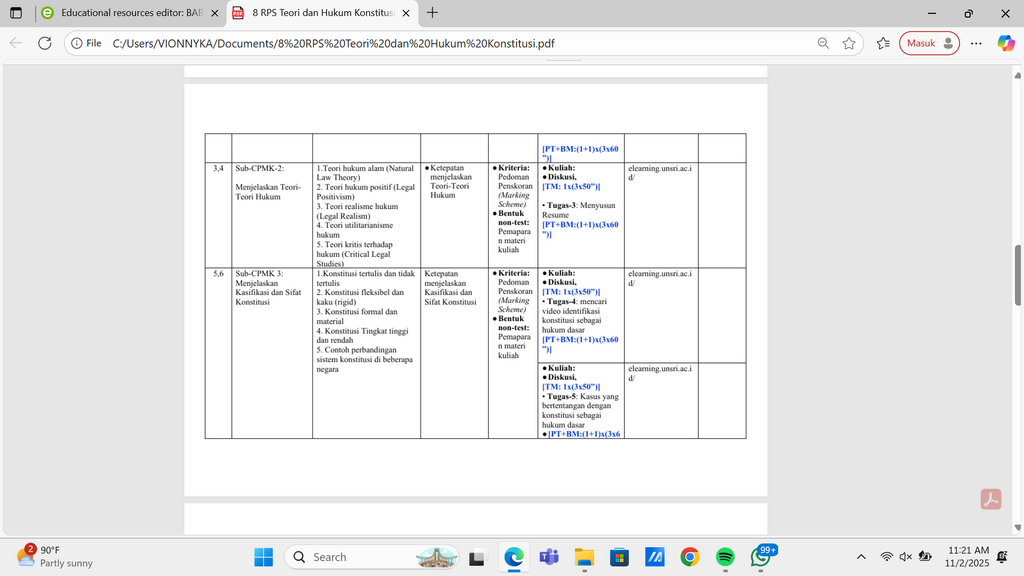This screenshot has height=576, width=1024.
Task: Open a new browser tab
Action: coord(432,12)
